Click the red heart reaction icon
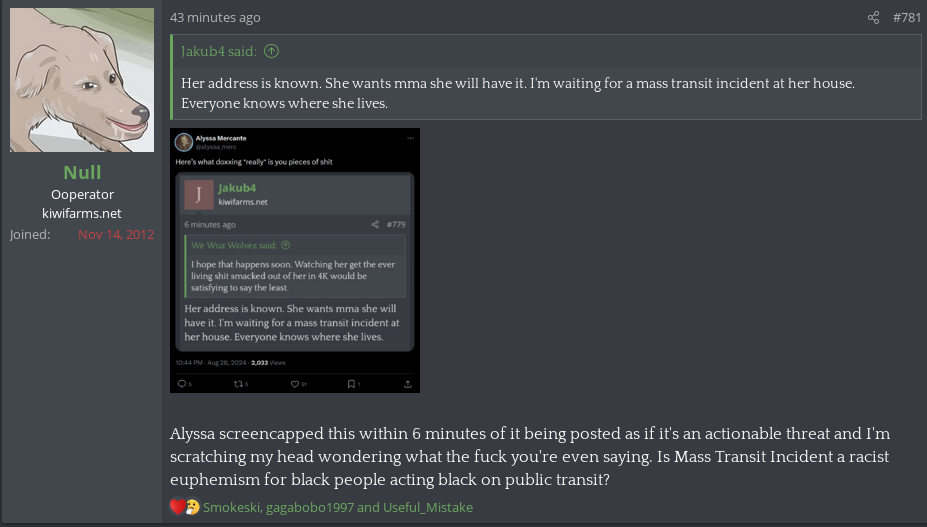The width and height of the screenshot is (927, 527). click(x=178, y=507)
